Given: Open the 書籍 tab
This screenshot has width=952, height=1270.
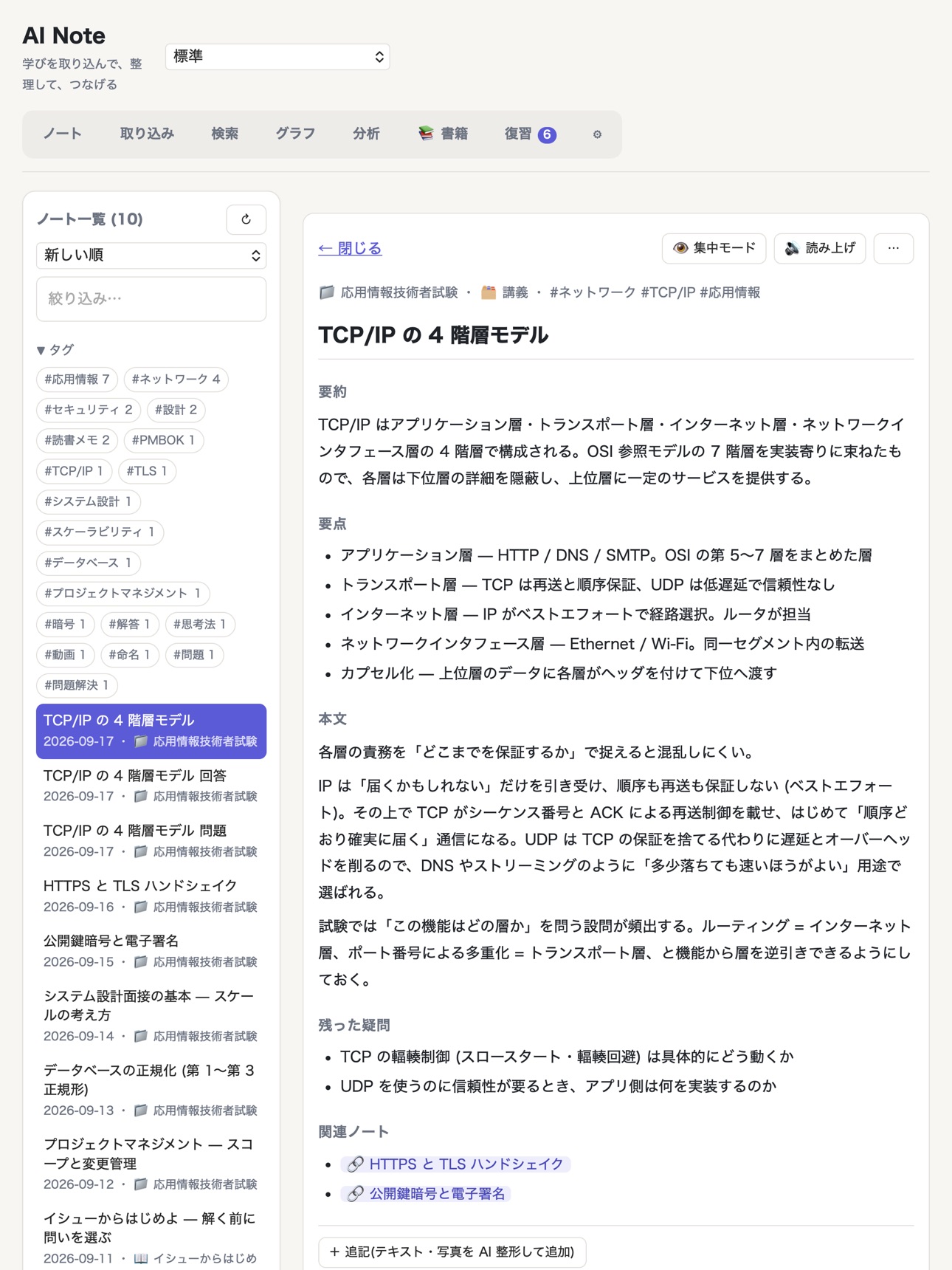Looking at the screenshot, I should 443,134.
